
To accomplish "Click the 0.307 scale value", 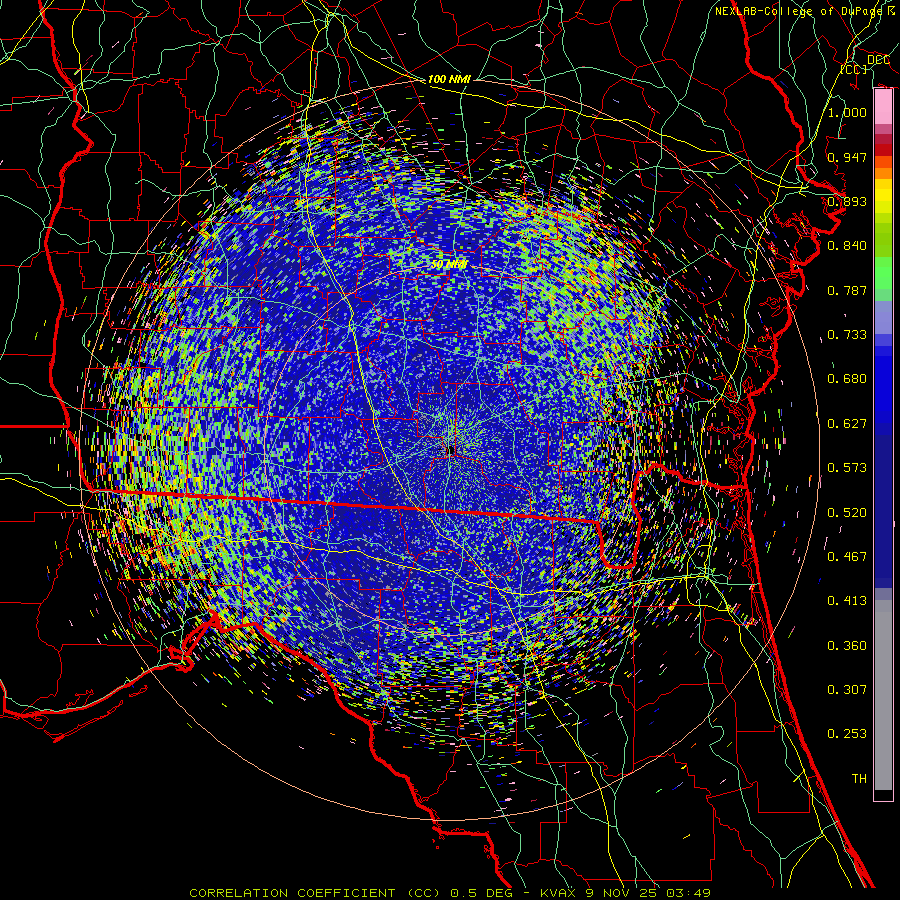I will (847, 690).
